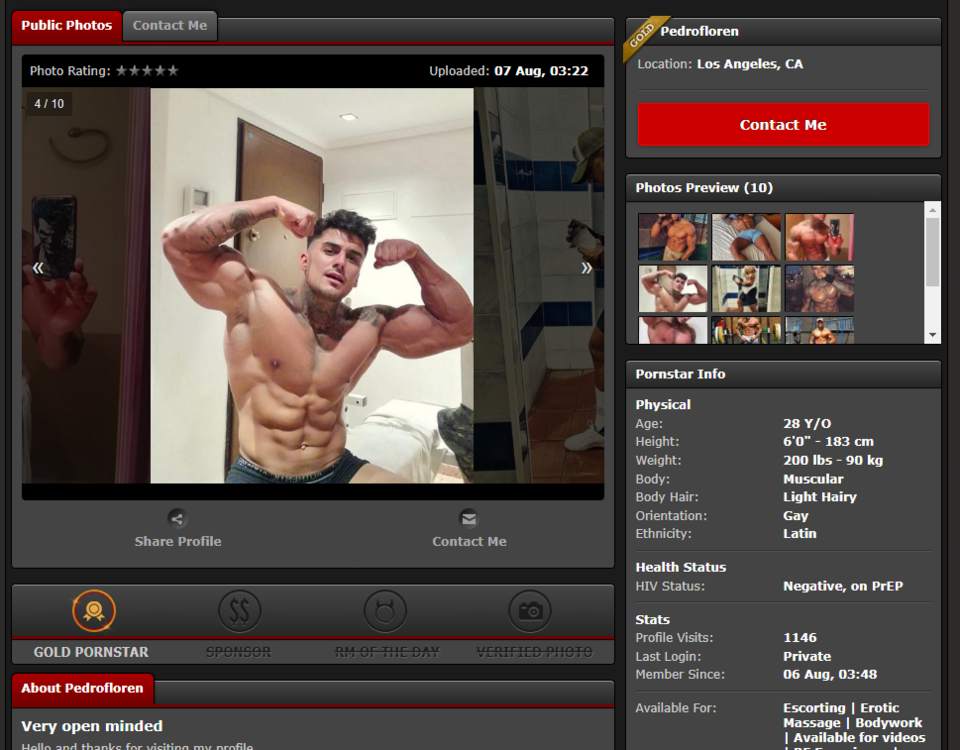Viewport: 960px width, 750px height.
Task: Click the Verified Photo camera icon
Action: (x=530, y=611)
